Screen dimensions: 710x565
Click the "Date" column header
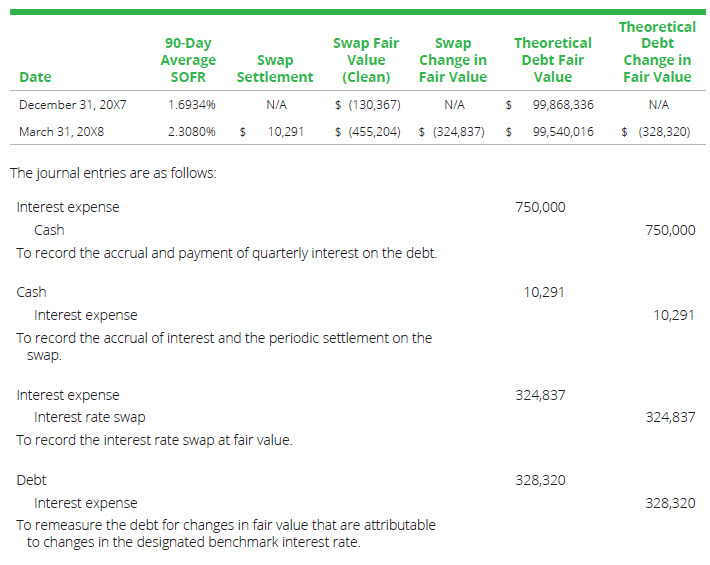click(x=34, y=77)
